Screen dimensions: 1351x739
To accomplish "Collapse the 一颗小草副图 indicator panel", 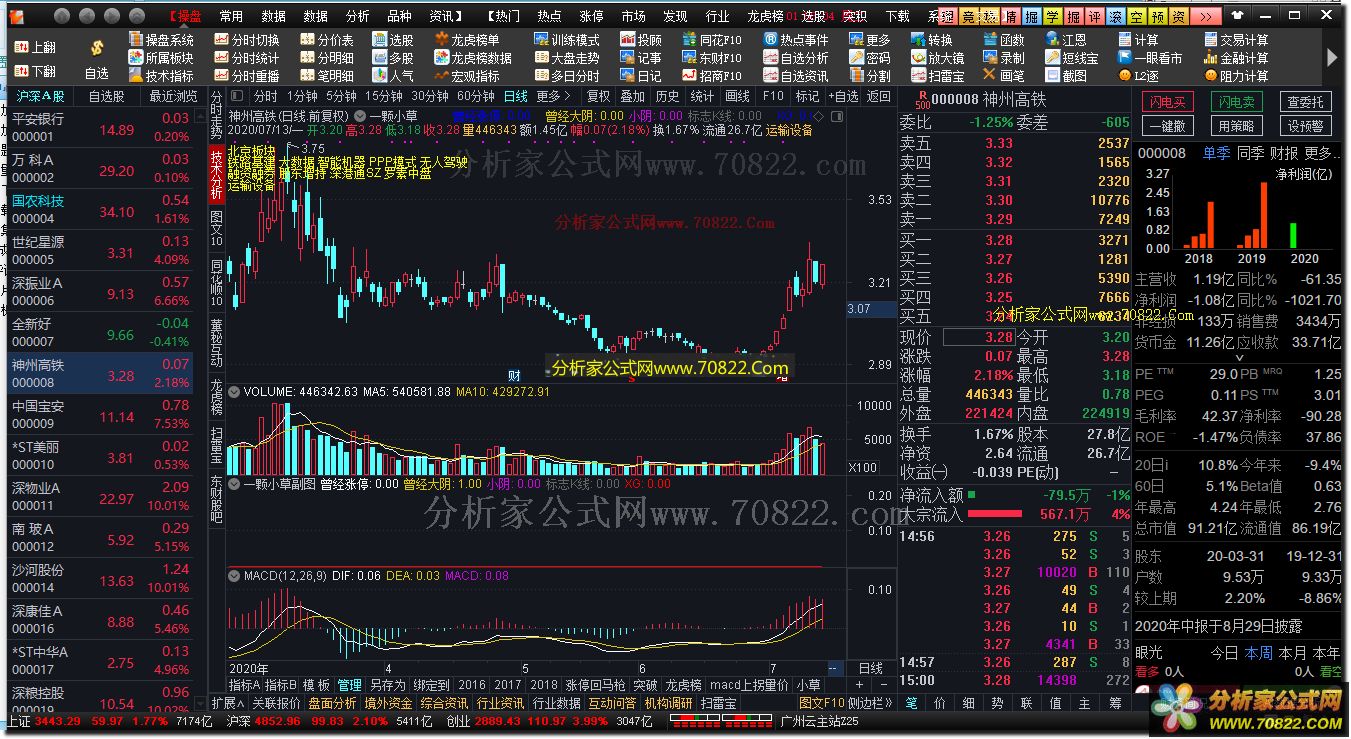I will (236, 484).
